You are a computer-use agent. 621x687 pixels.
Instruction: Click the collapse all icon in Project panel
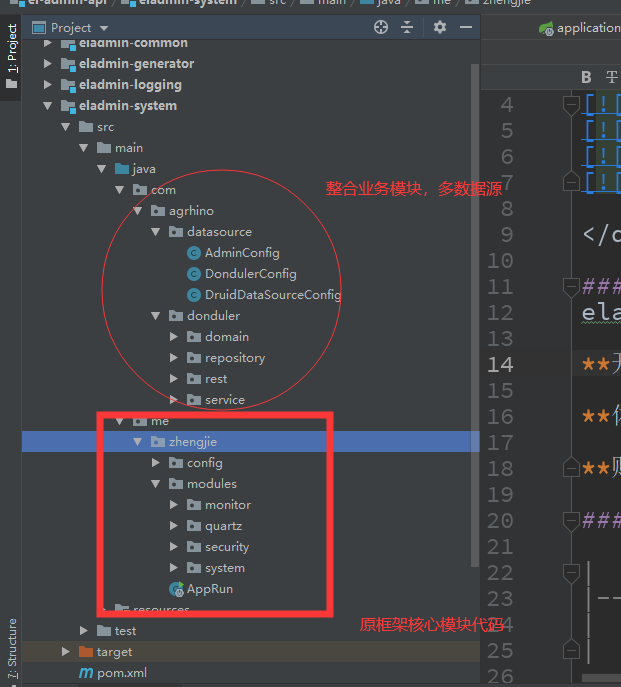pos(407,28)
